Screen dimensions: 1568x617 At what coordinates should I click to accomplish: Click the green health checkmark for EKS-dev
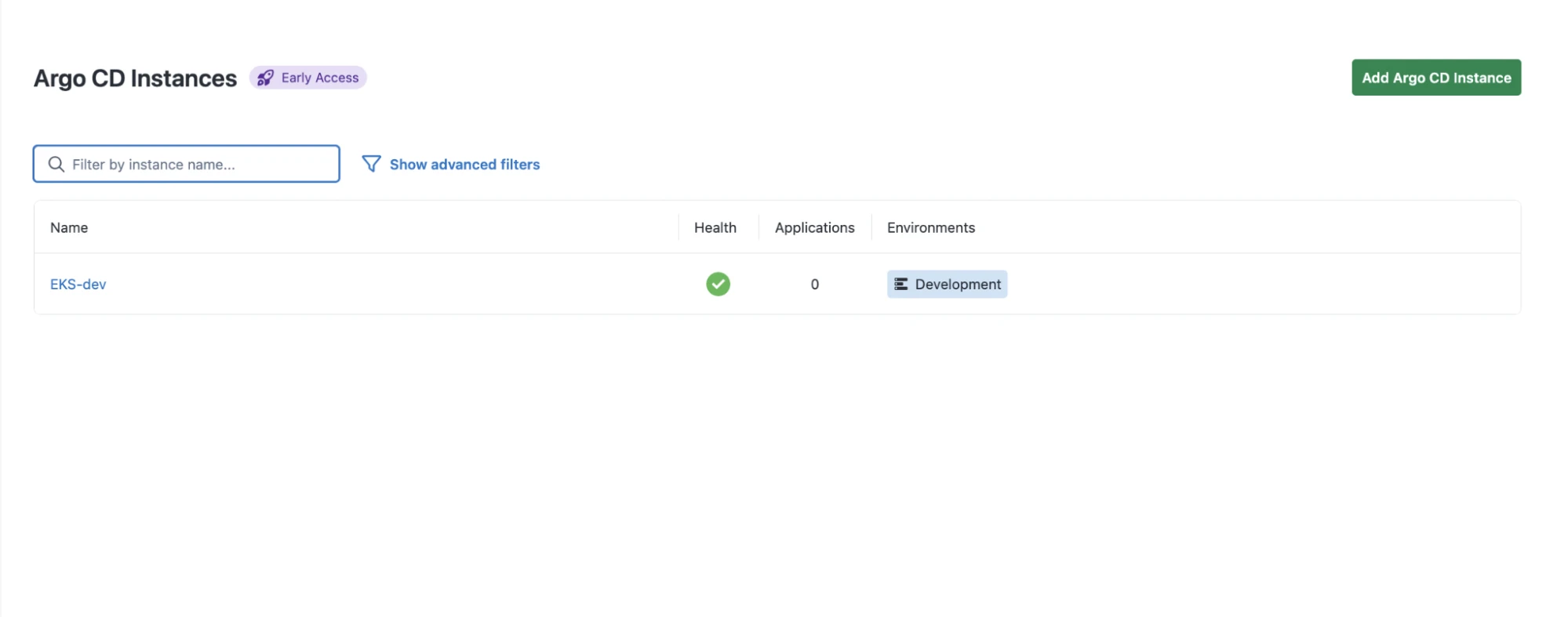pos(718,284)
